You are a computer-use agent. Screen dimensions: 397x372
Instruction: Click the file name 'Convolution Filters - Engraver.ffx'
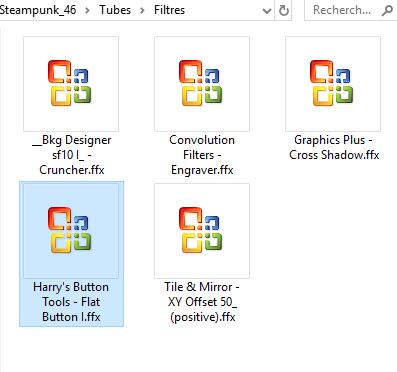click(x=202, y=155)
